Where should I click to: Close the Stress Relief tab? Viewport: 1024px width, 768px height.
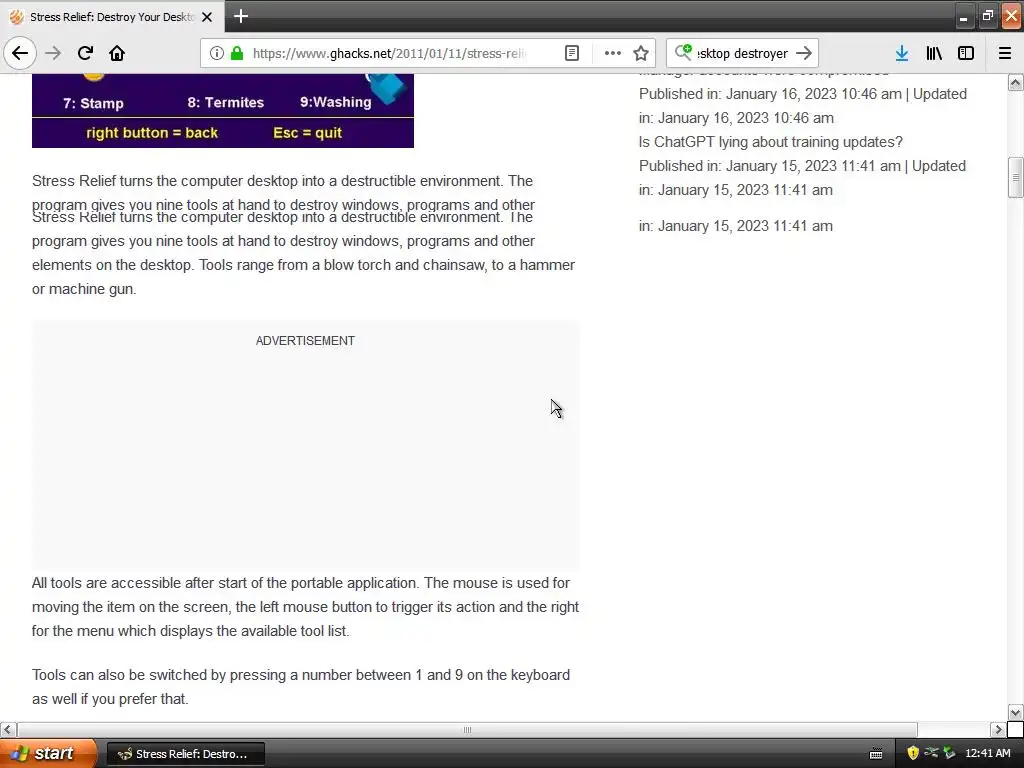coord(207,17)
